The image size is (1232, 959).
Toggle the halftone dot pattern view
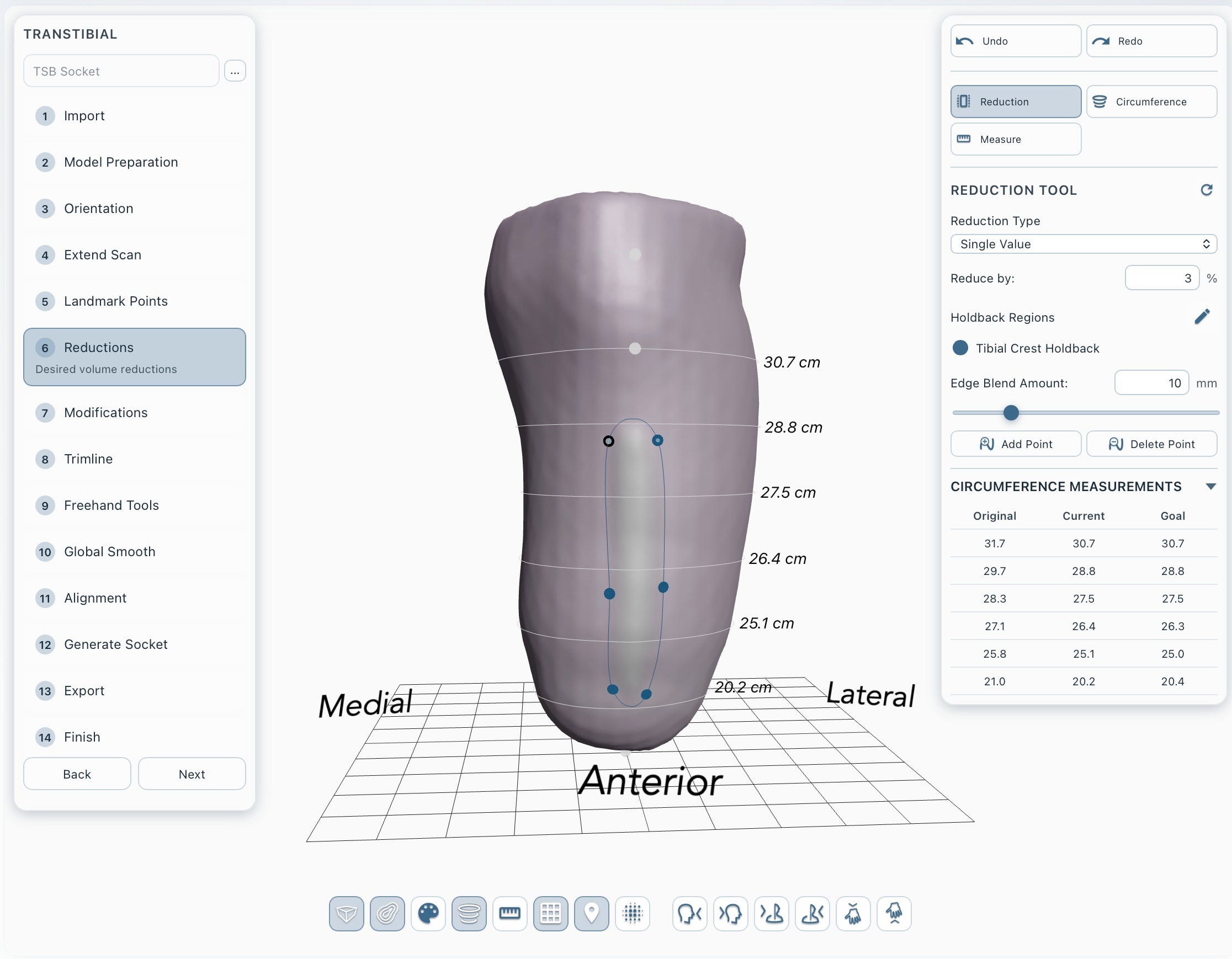[633, 913]
